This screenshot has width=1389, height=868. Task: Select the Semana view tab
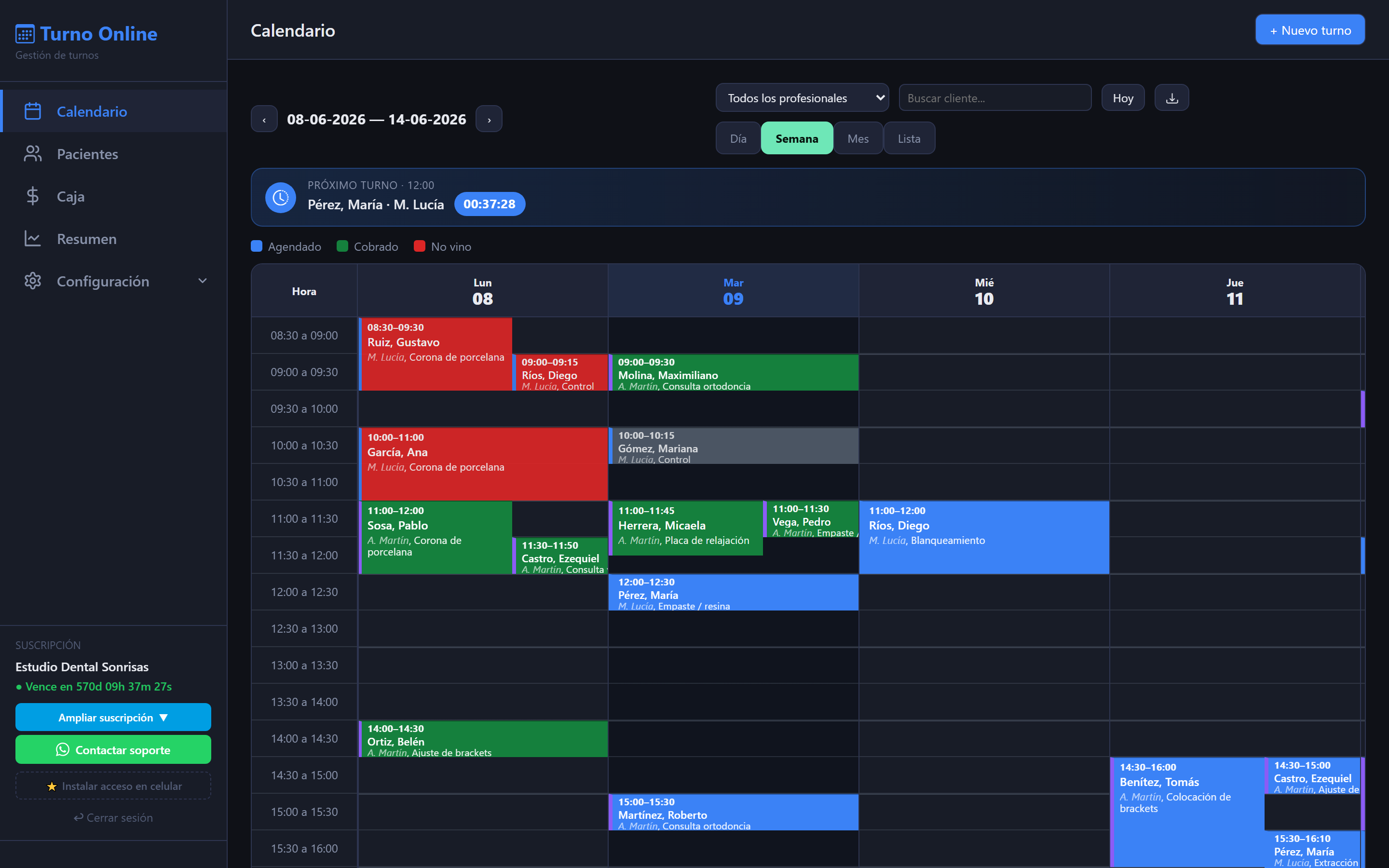(x=797, y=138)
